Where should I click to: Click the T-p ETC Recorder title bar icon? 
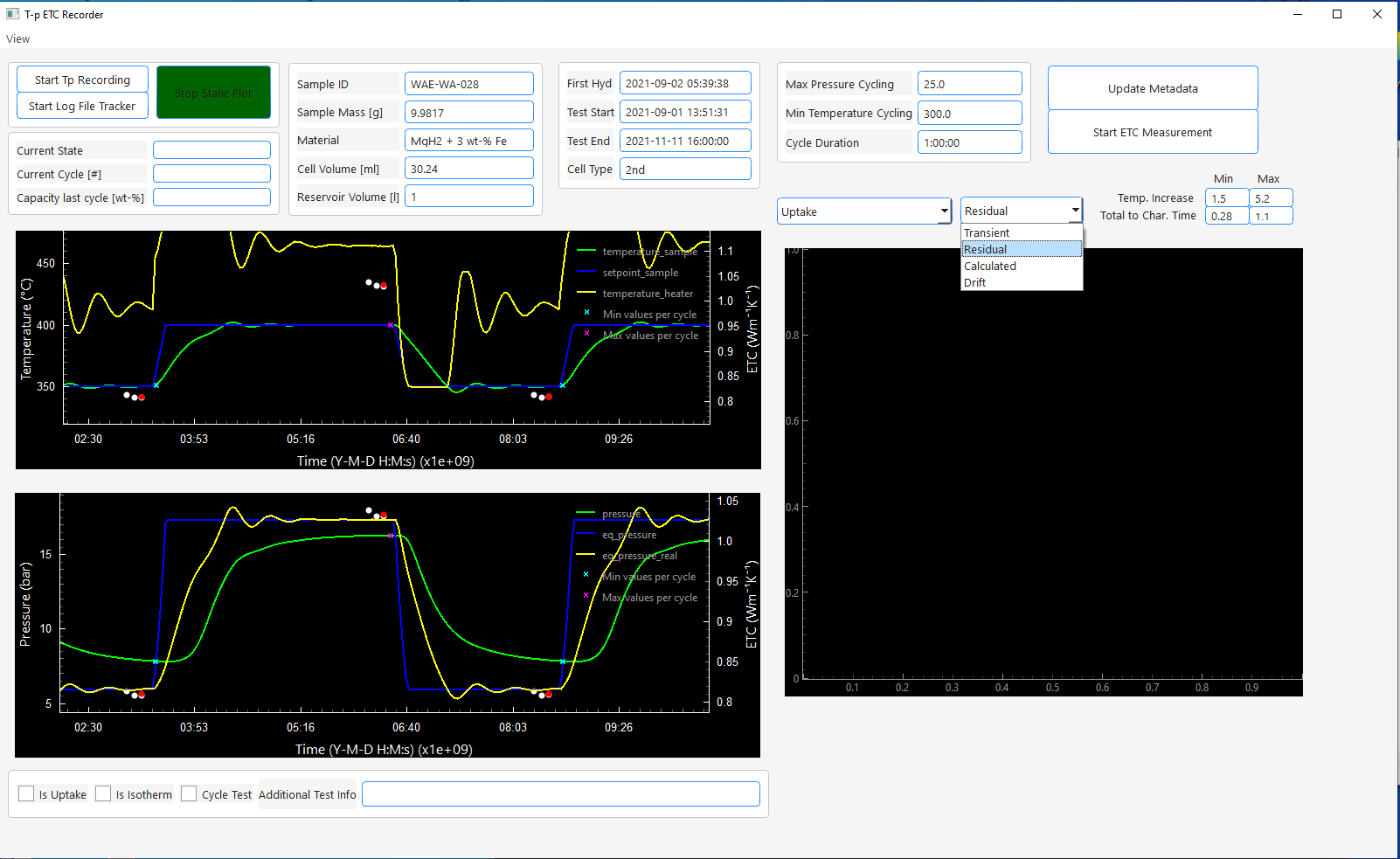point(12,14)
